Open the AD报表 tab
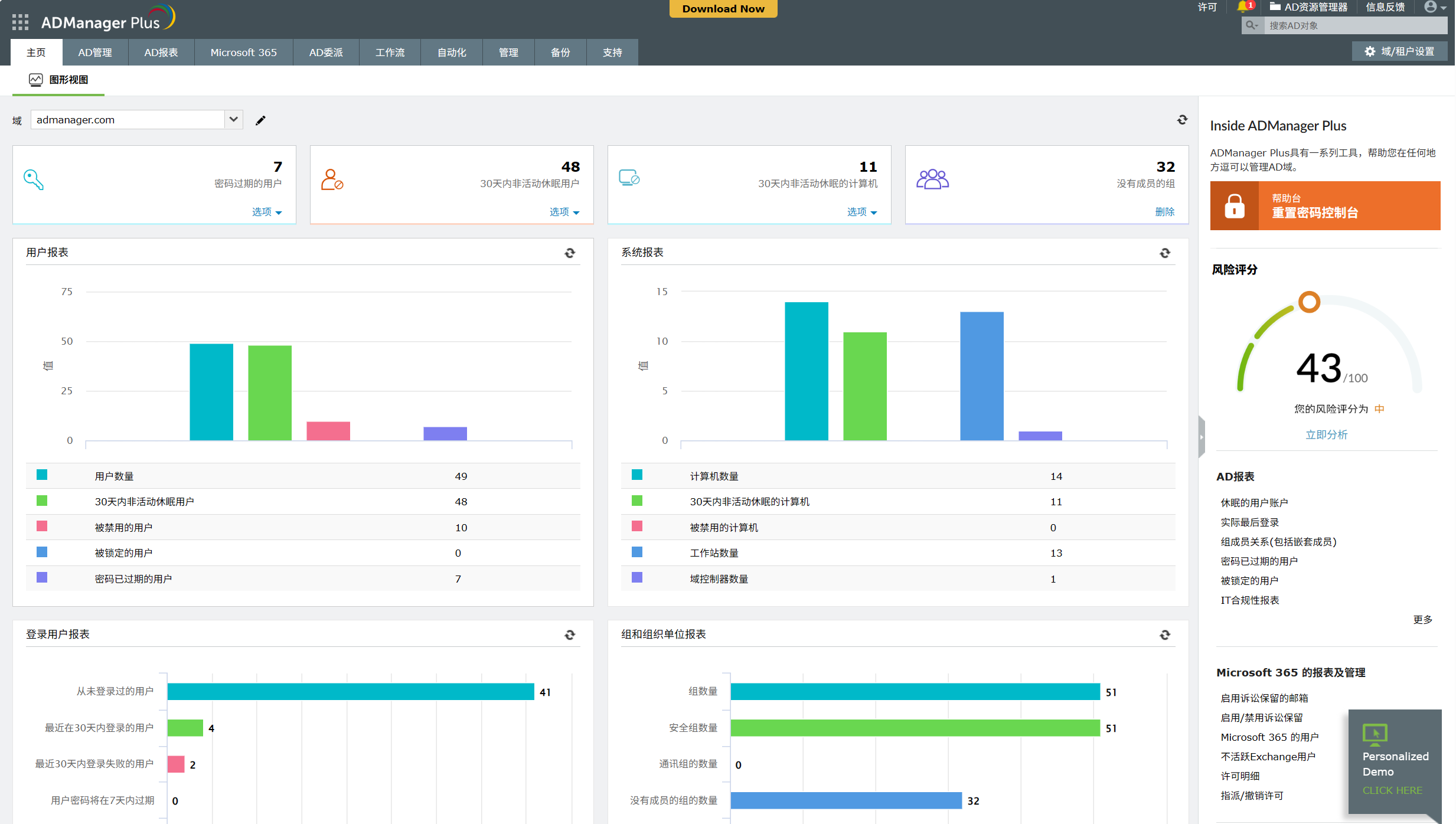This screenshot has height=824, width=1456. click(161, 53)
